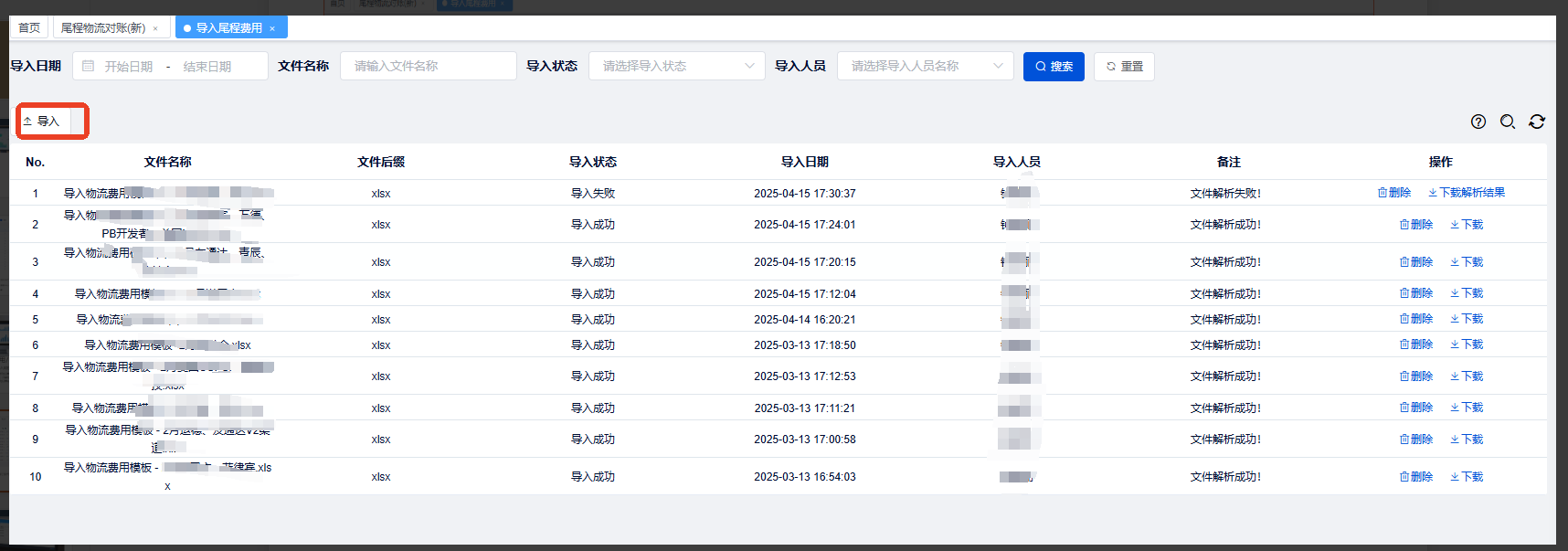Screen dimensions: 1568x551
Task: Click the 文件名称 input field
Action: click(x=428, y=66)
